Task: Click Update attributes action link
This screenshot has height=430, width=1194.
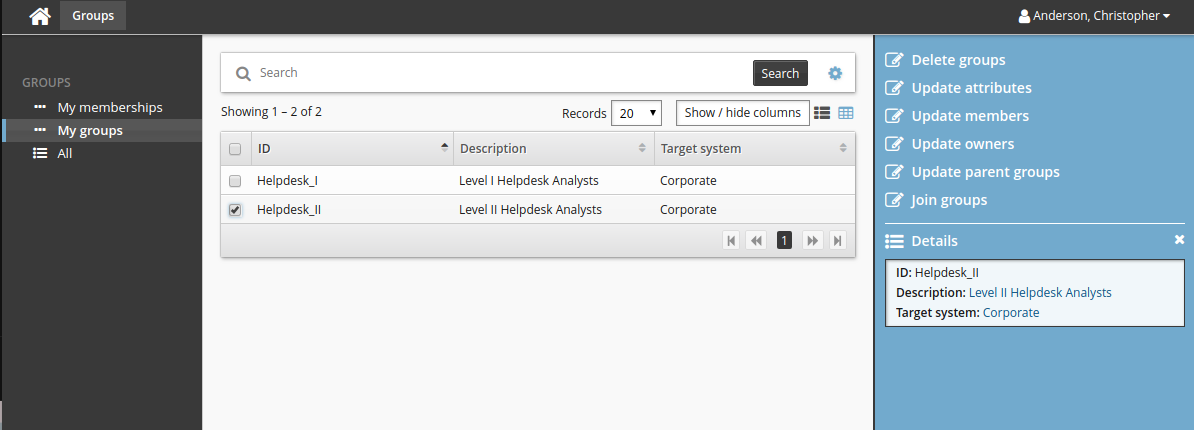Action: pyautogui.click(x=972, y=88)
